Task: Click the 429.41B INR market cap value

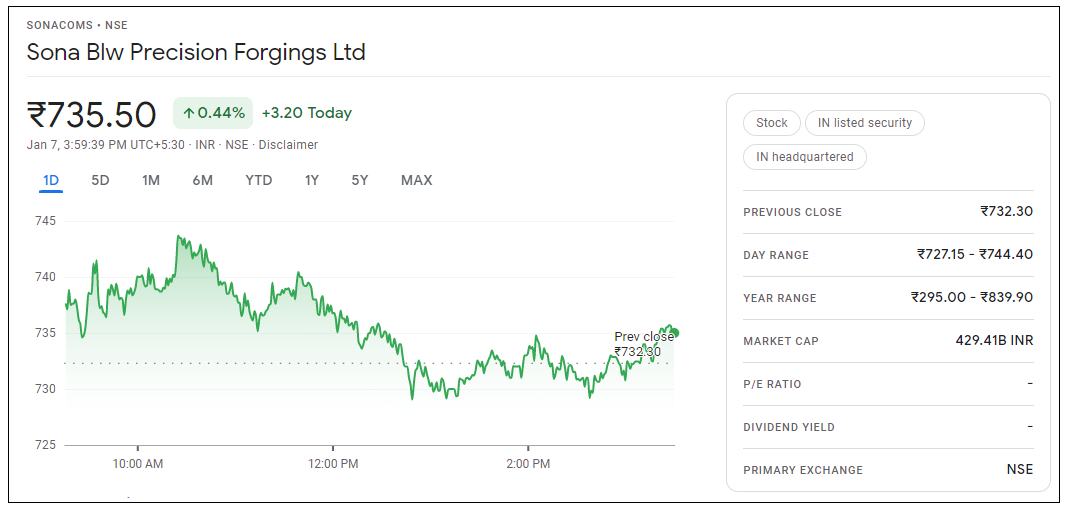Action: (x=994, y=340)
